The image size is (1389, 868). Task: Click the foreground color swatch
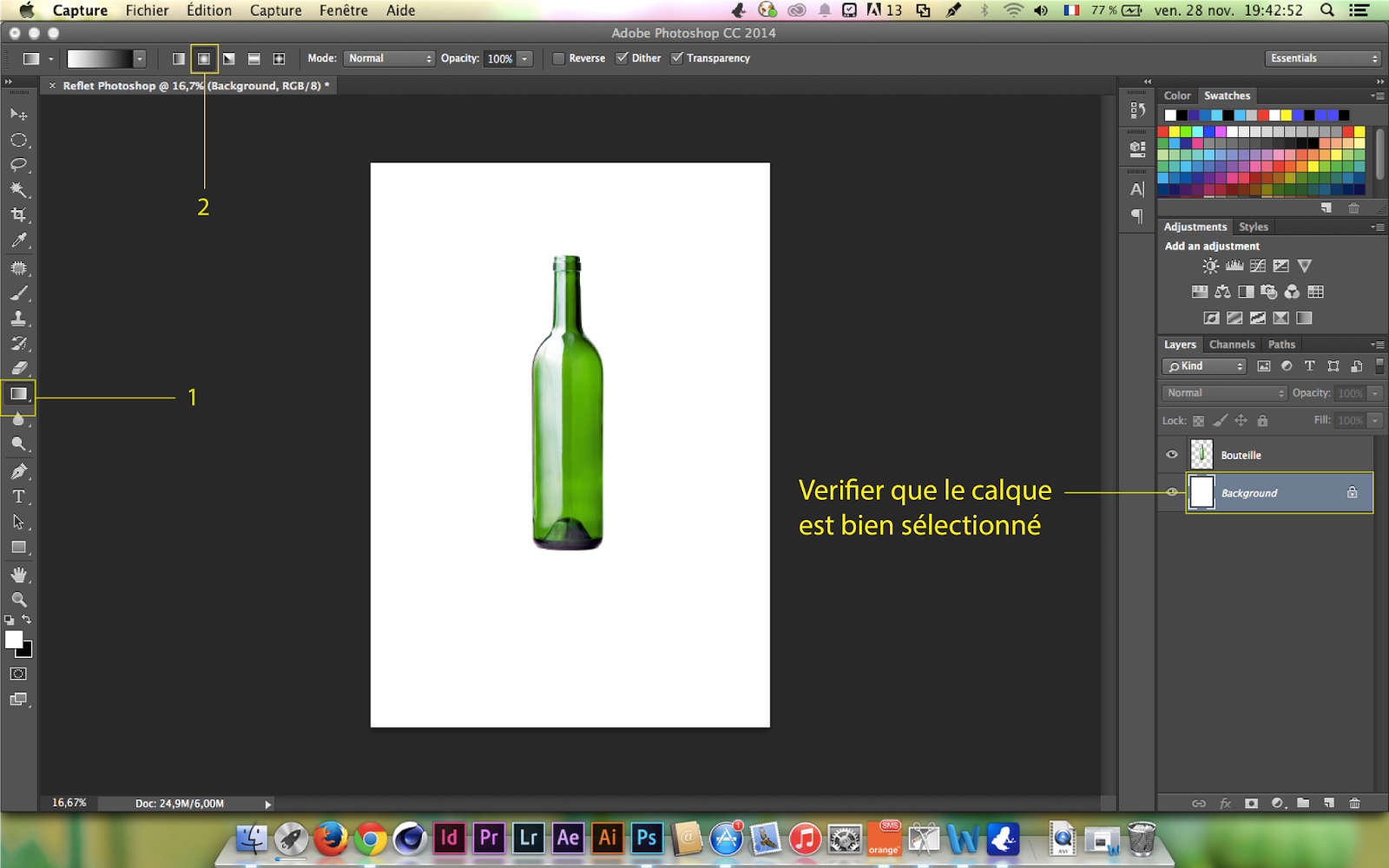[13, 640]
